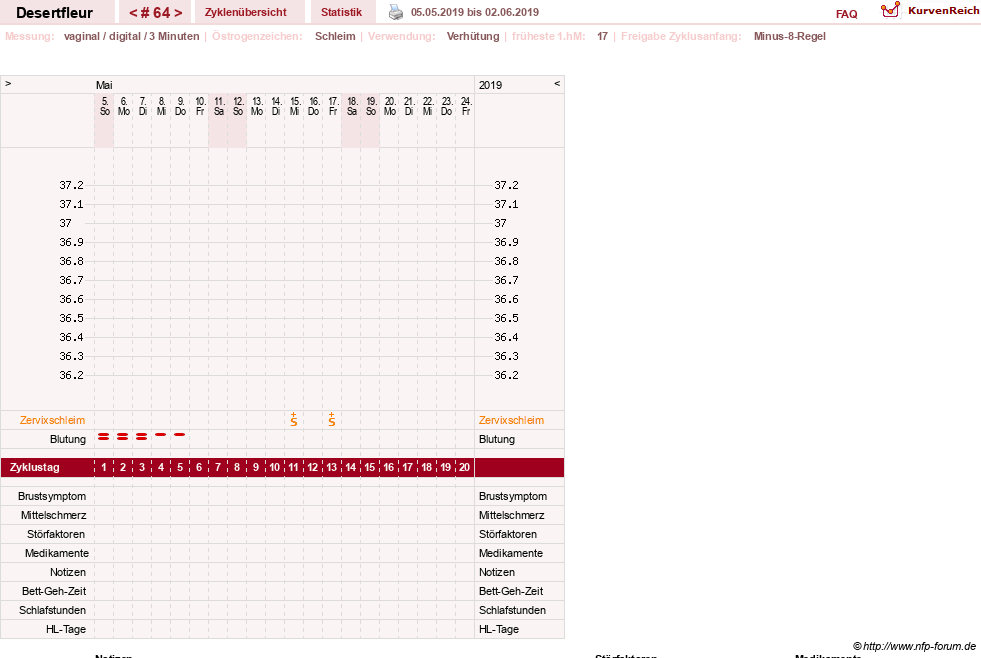Image resolution: width=981 pixels, height=658 pixels.
Task: Open the nfp-forum.de copyright link
Action: click(x=914, y=646)
